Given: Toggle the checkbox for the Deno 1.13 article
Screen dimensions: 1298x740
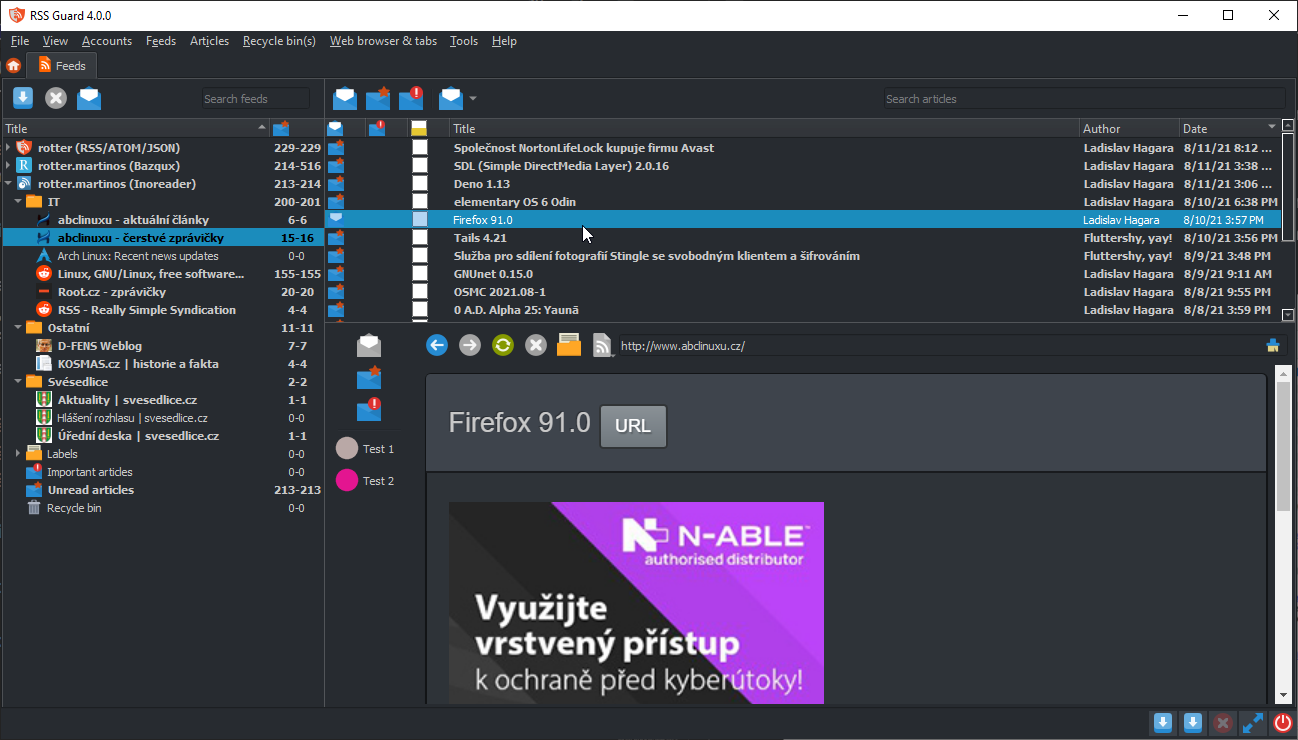Looking at the screenshot, I should coord(420,184).
